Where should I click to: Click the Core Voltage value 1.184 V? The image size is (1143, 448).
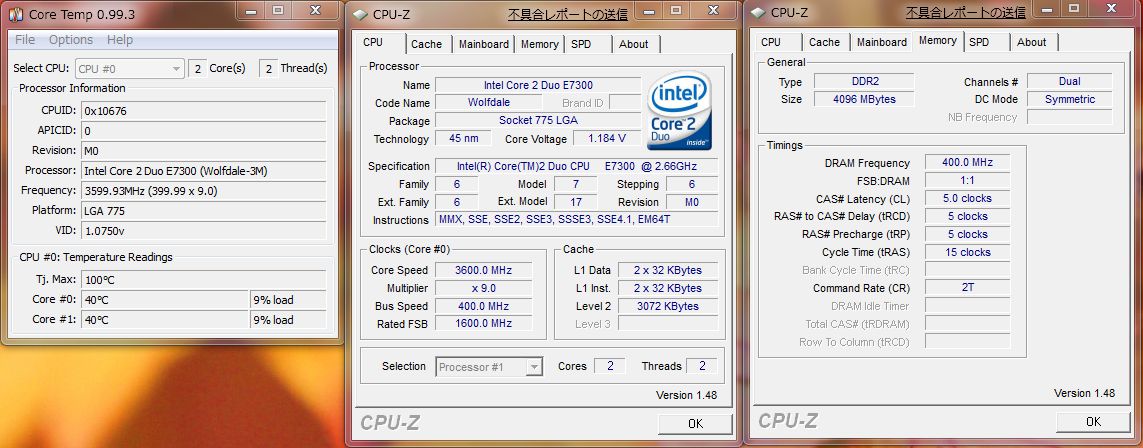pos(605,138)
